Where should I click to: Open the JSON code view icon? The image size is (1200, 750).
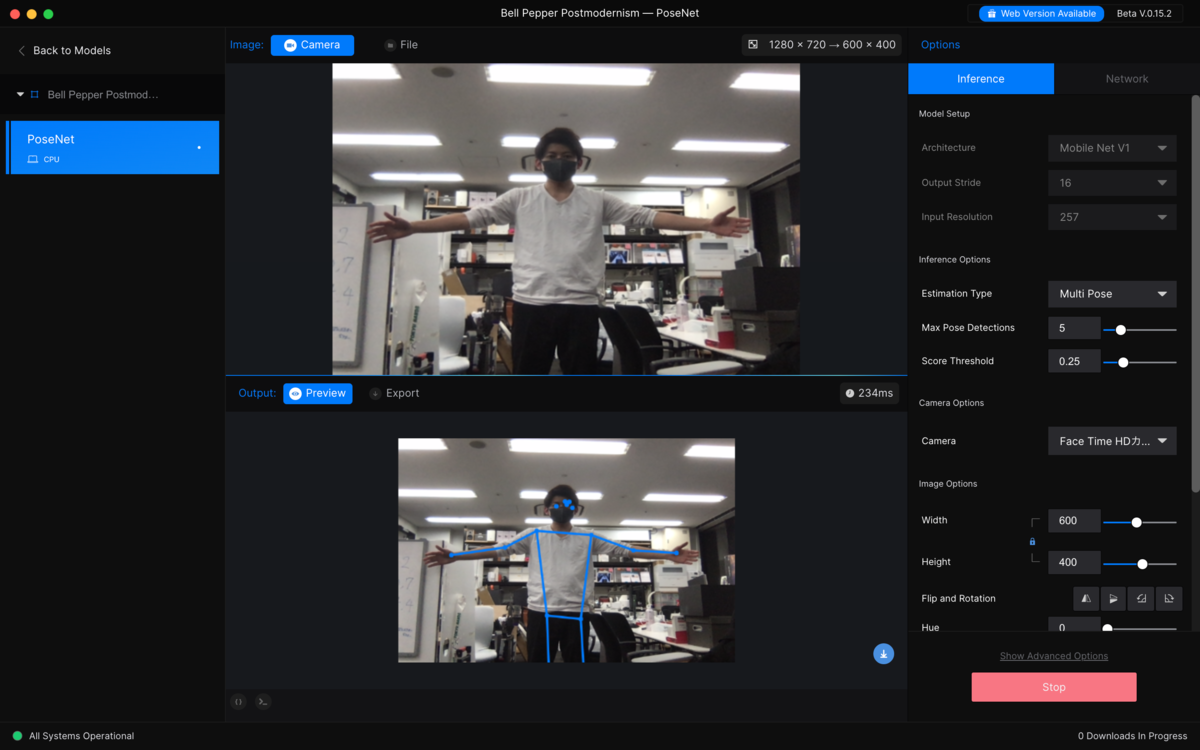click(x=238, y=701)
